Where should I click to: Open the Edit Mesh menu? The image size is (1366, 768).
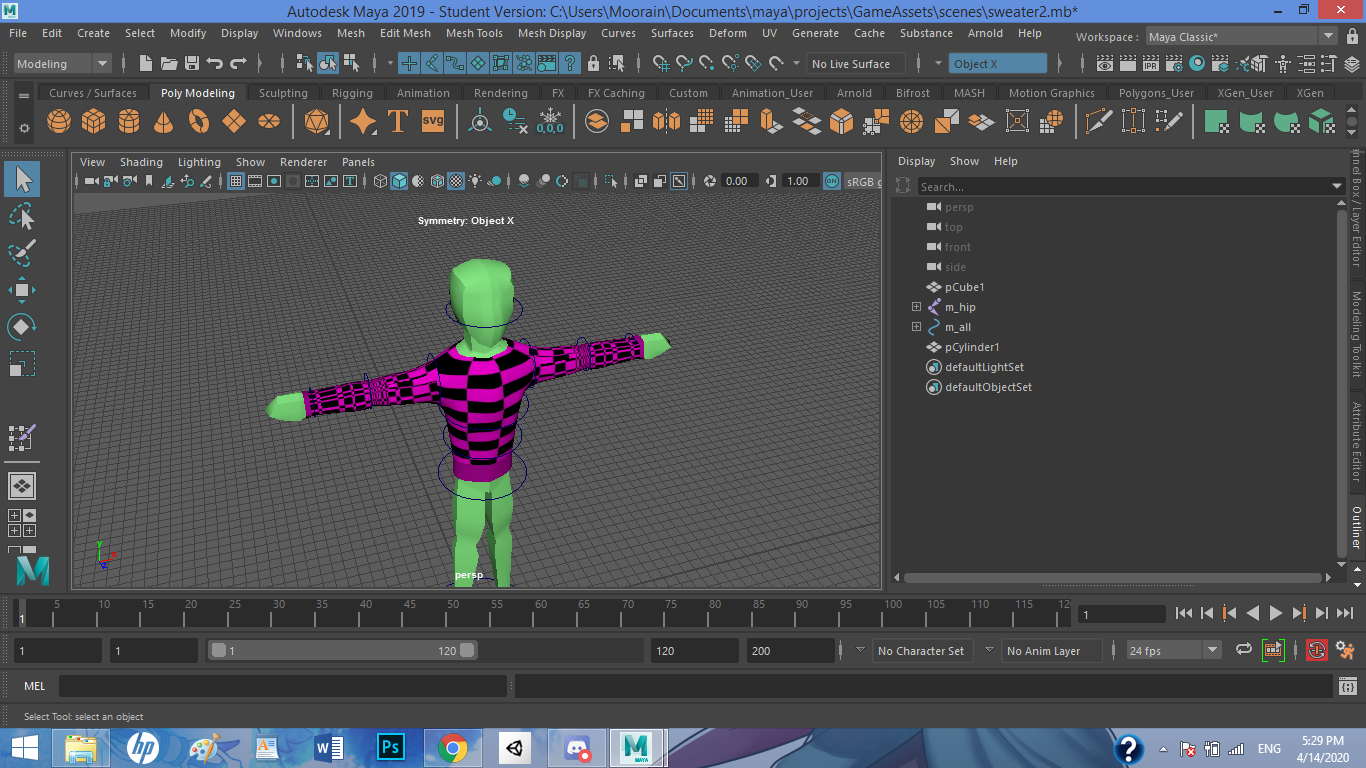(405, 33)
